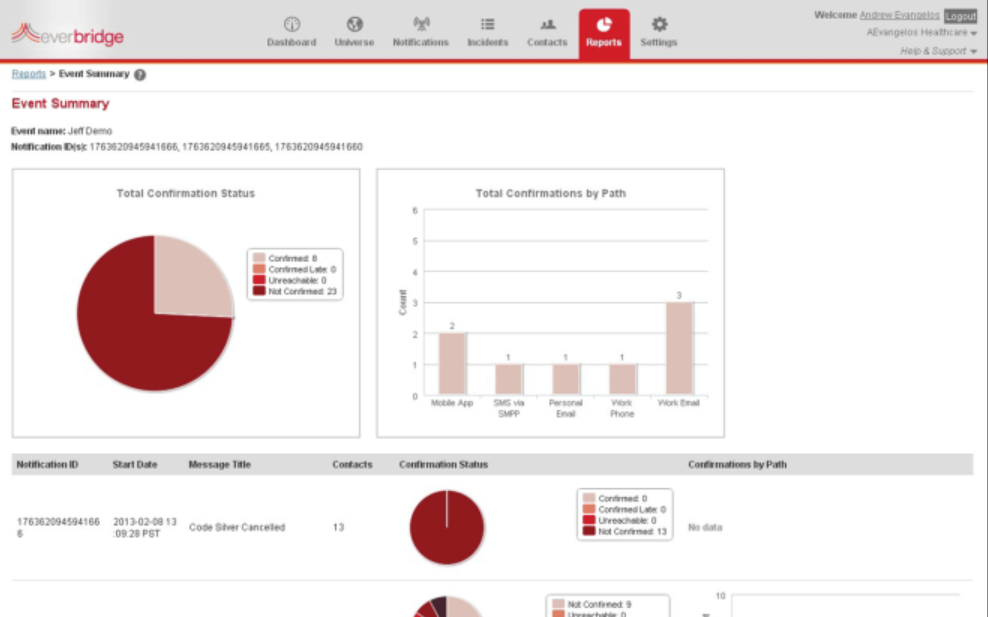Open the Universe globe icon
988x617 pixels.
pyautogui.click(x=354, y=25)
